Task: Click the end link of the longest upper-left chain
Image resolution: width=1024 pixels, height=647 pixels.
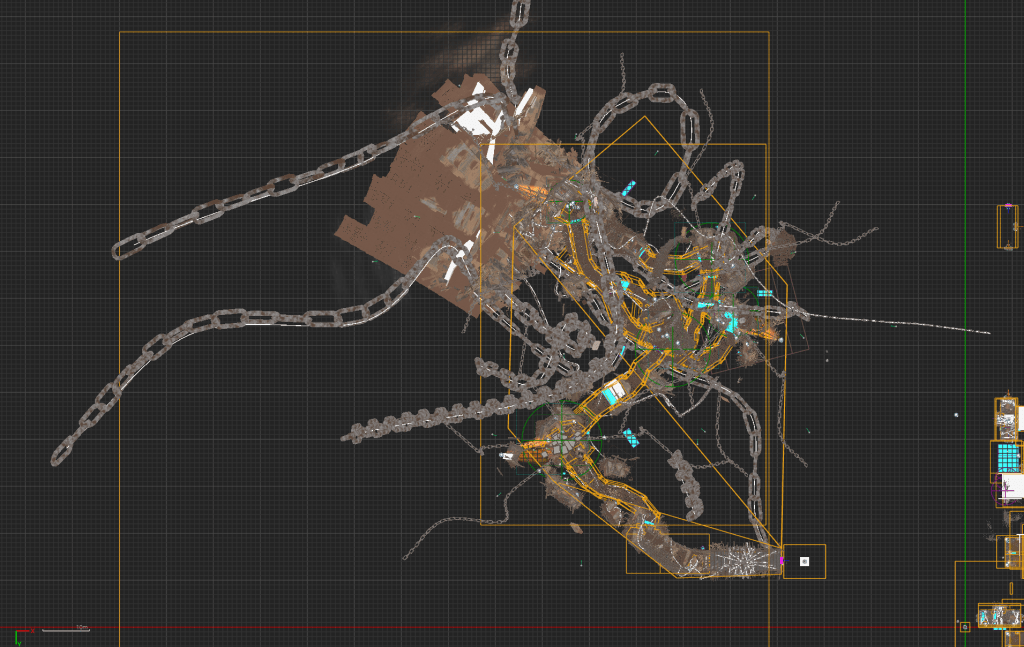Action: point(126,247)
